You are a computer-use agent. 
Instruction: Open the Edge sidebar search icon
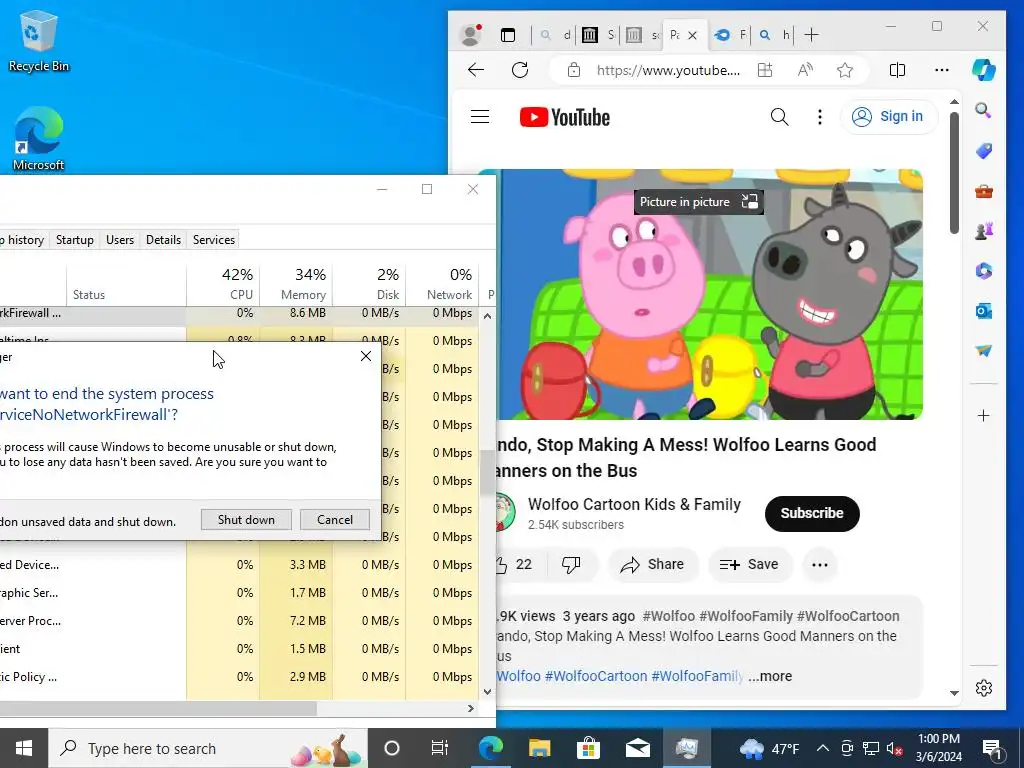click(984, 110)
